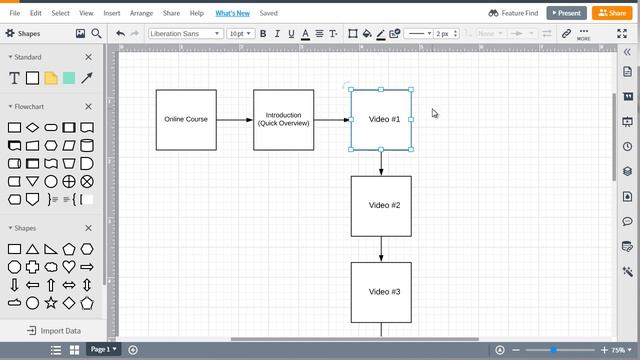
Task: Open the Liberation Sans font dropdown
Action: pos(186,33)
